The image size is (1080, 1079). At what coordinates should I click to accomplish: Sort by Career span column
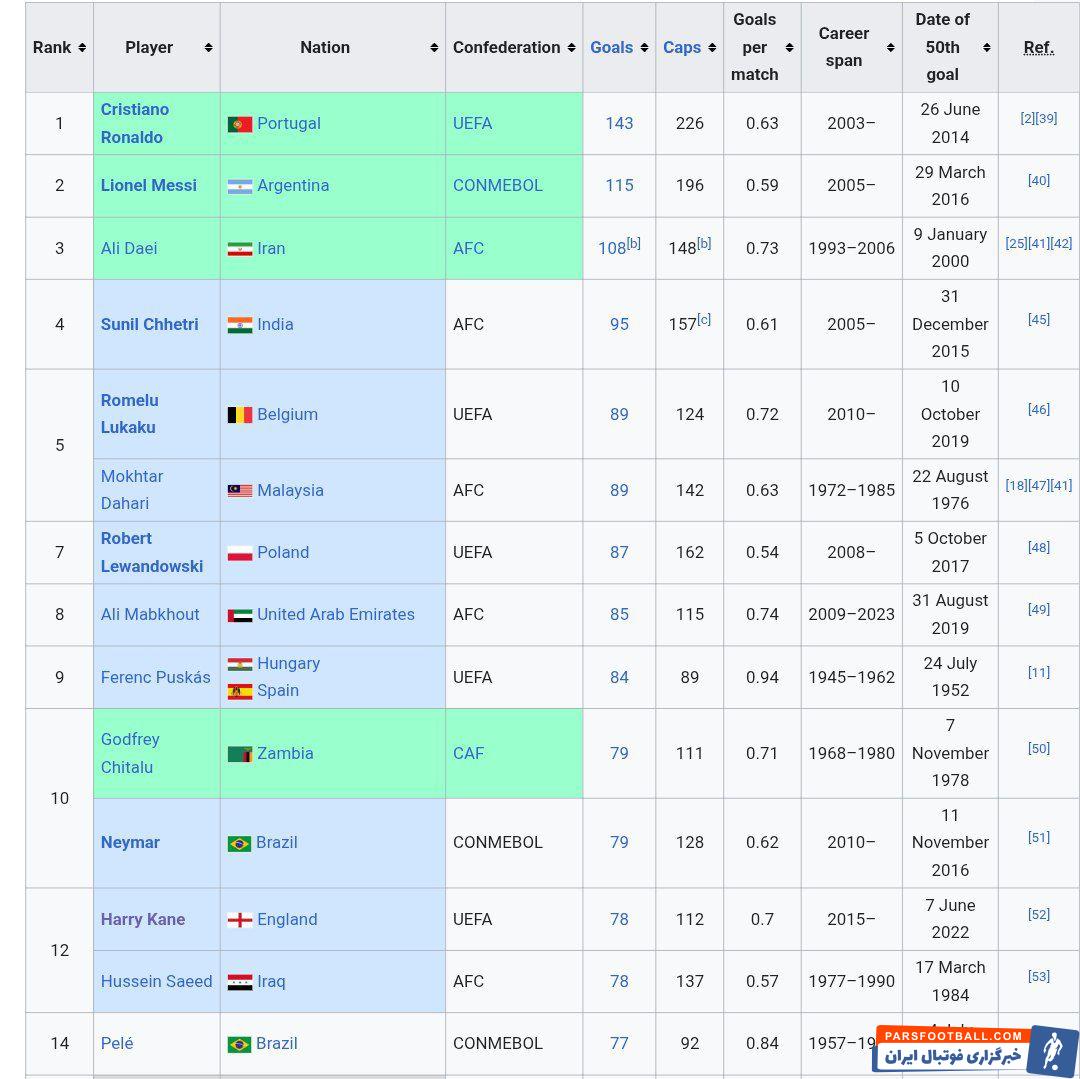pyautogui.click(x=890, y=48)
